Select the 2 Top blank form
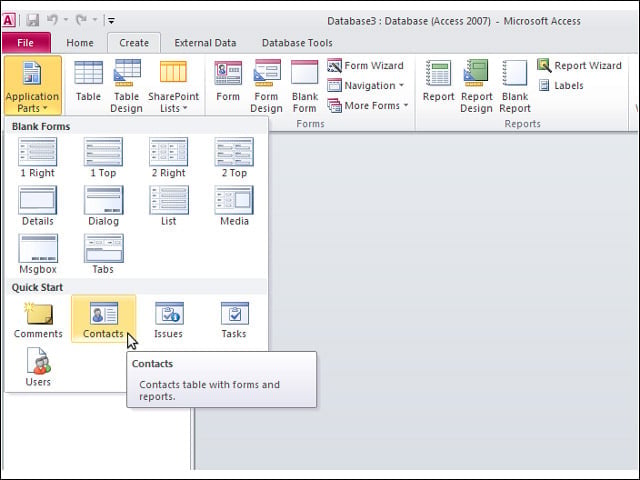The image size is (640, 480). click(234, 158)
